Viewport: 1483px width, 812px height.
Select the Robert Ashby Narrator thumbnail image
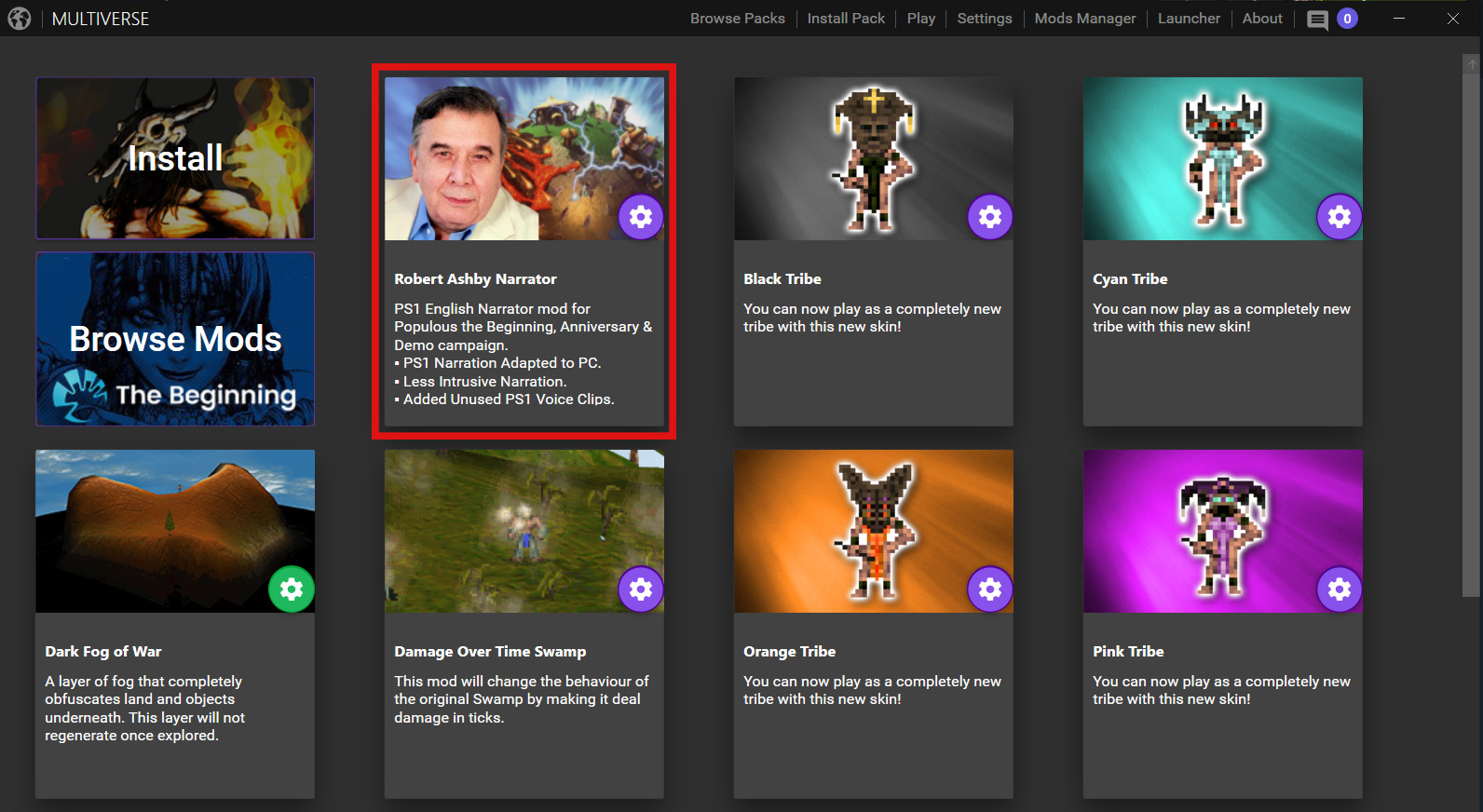pyautogui.click(x=524, y=158)
